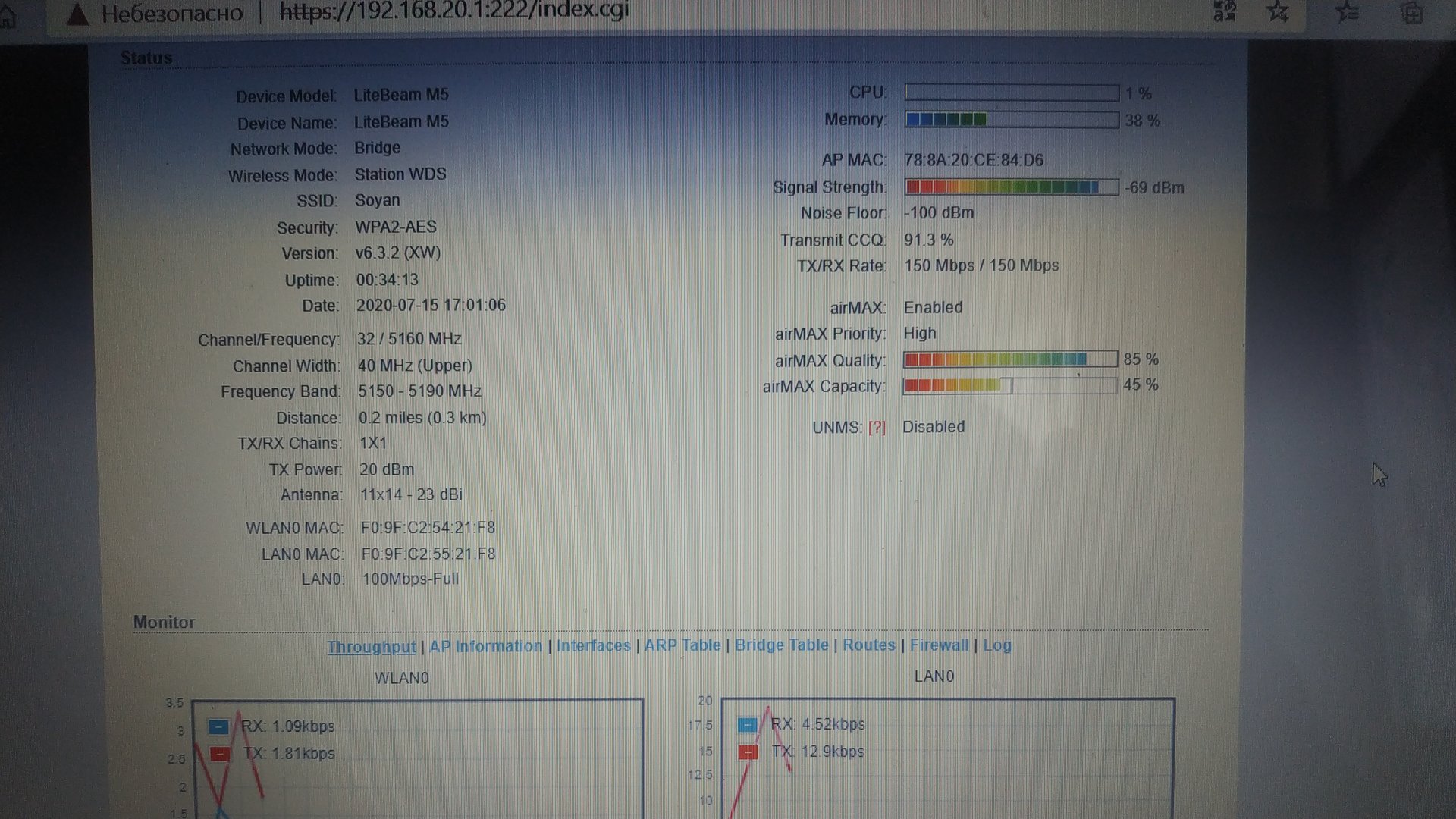This screenshot has width=1456, height=819.
Task: Click the not-secure warning triangle icon
Action: [78, 14]
